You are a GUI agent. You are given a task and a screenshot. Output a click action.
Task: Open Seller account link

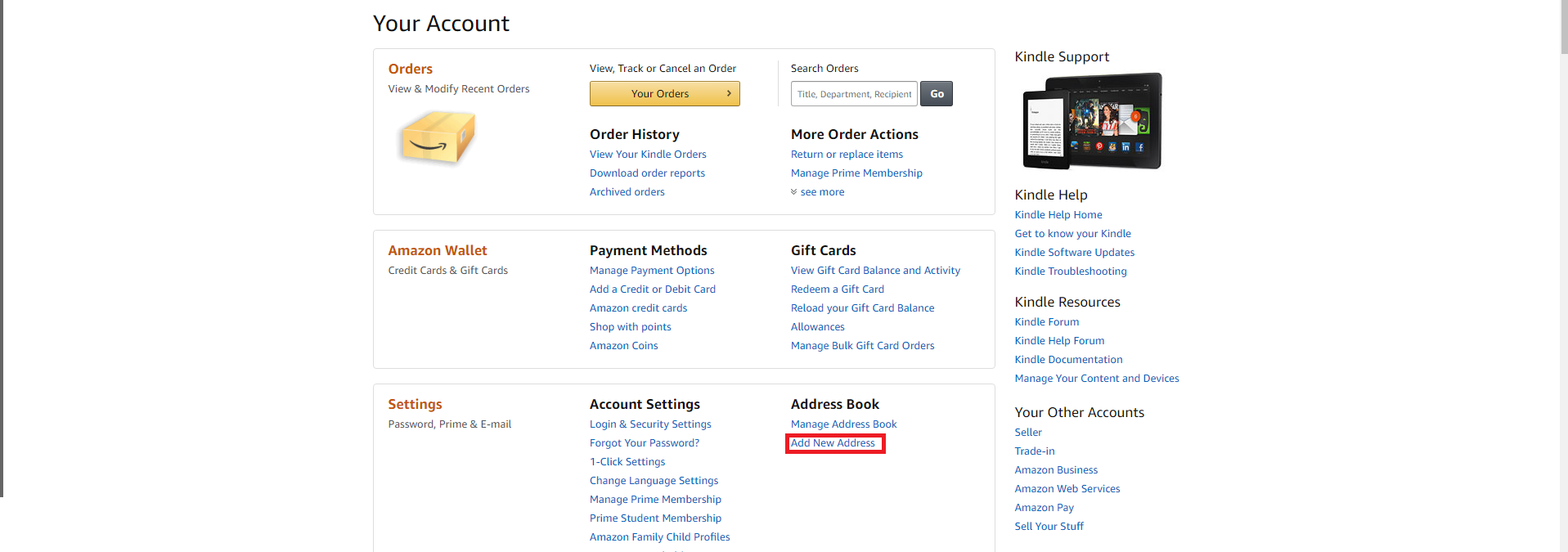[x=1028, y=433]
